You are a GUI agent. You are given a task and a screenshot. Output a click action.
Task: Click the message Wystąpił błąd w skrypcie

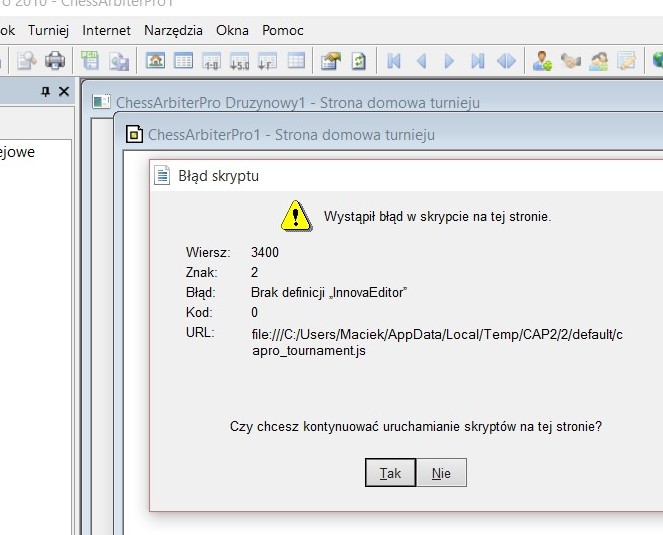point(438,217)
